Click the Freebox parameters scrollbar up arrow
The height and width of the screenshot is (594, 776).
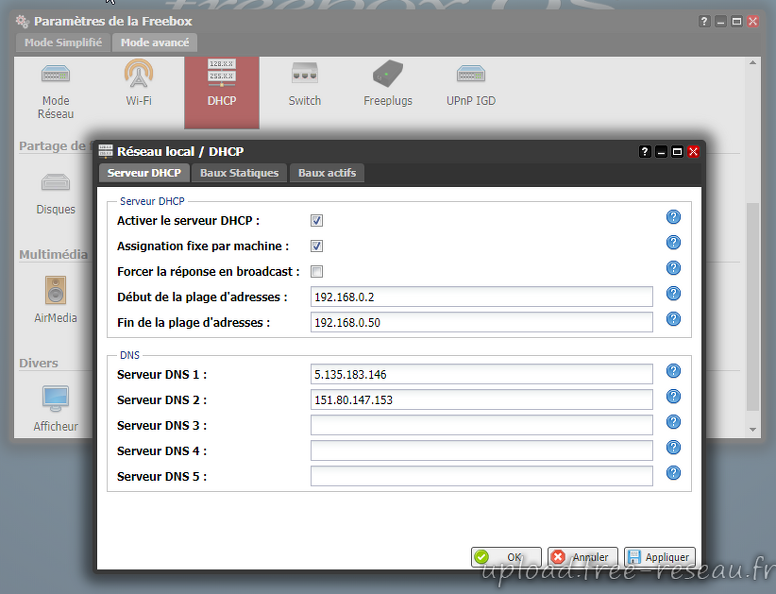click(x=752, y=63)
